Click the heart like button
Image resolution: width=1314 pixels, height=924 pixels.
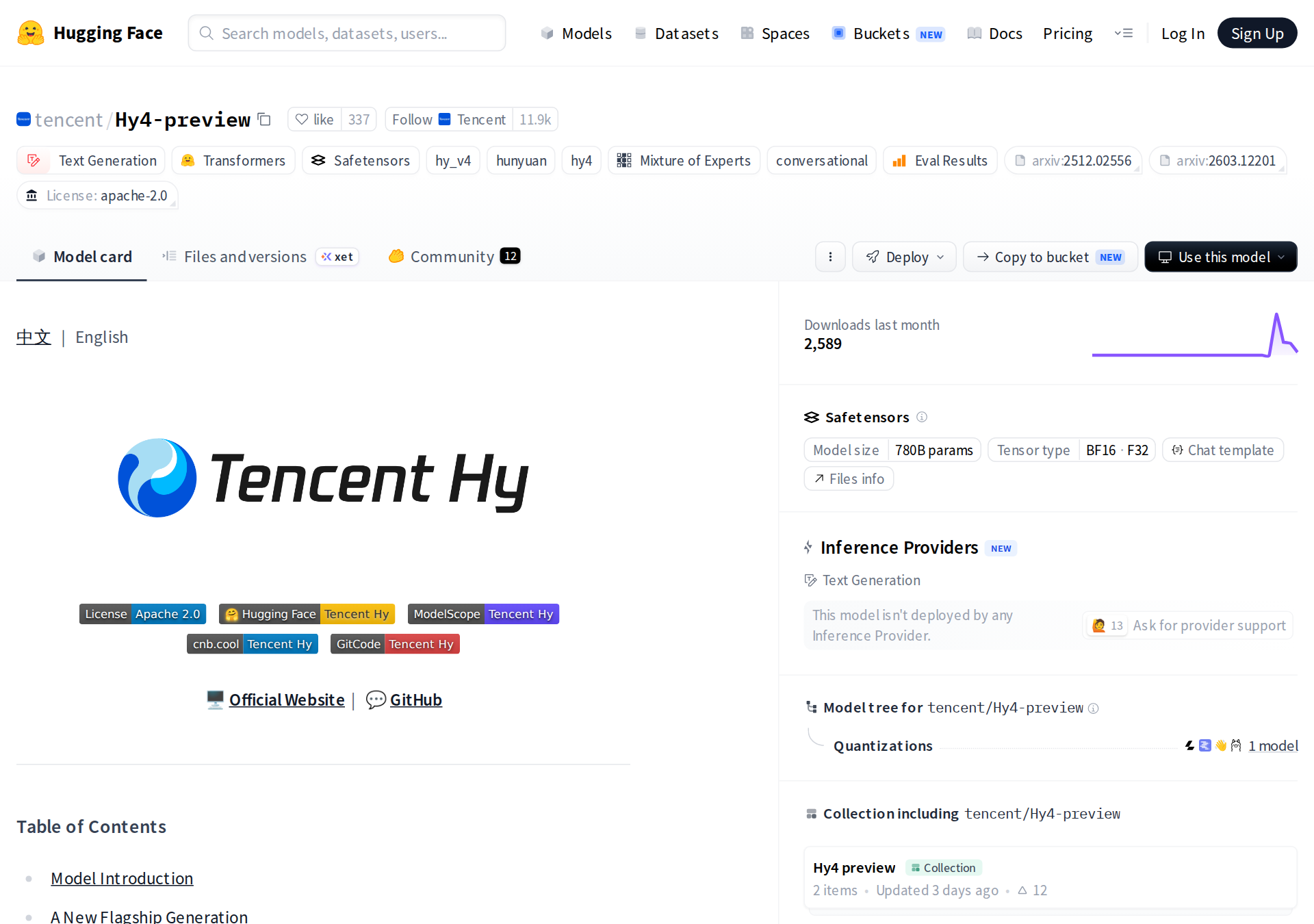[x=315, y=120]
